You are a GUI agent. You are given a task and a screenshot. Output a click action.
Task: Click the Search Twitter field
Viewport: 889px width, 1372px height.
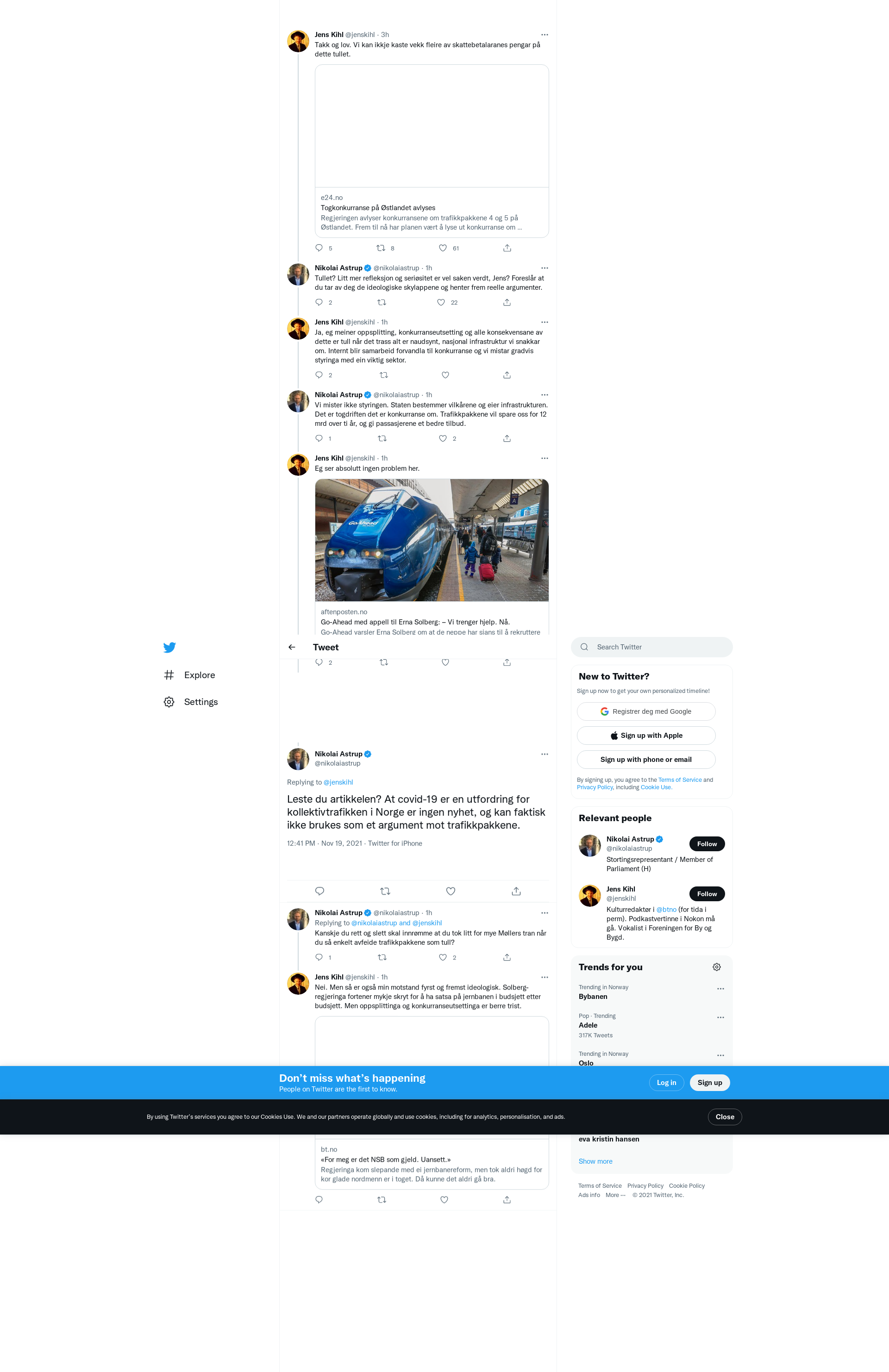[651, 648]
